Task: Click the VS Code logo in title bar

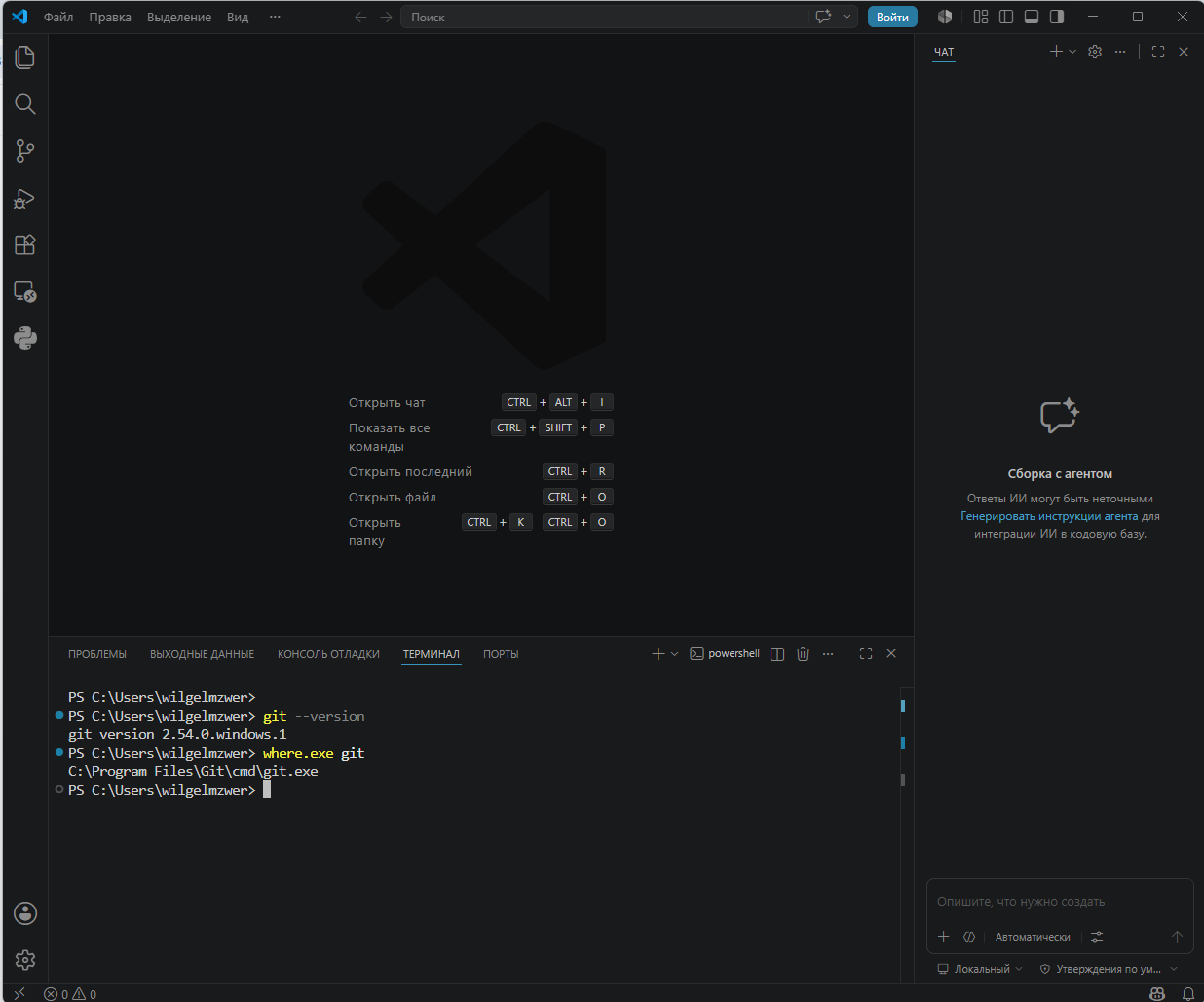Action: point(19,17)
